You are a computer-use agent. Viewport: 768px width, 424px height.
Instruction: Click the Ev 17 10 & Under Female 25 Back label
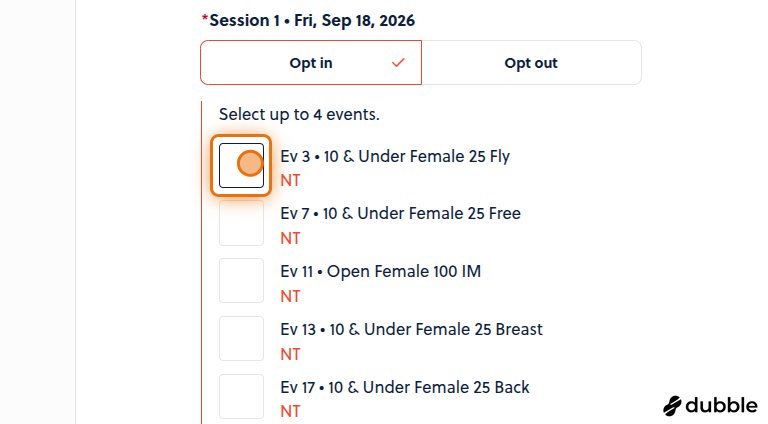tap(405, 387)
